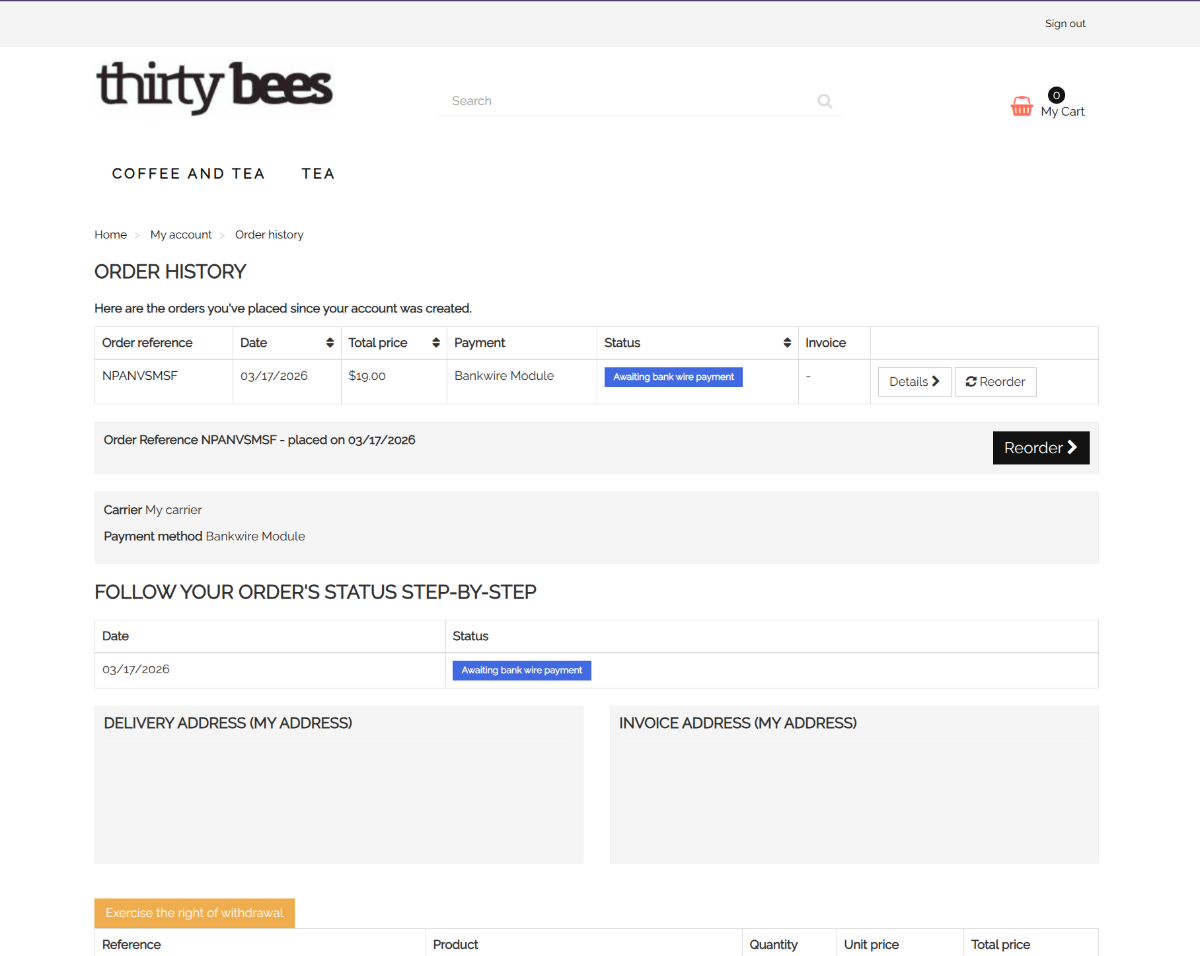Click Exercise the right of withdrawal

coord(194,913)
